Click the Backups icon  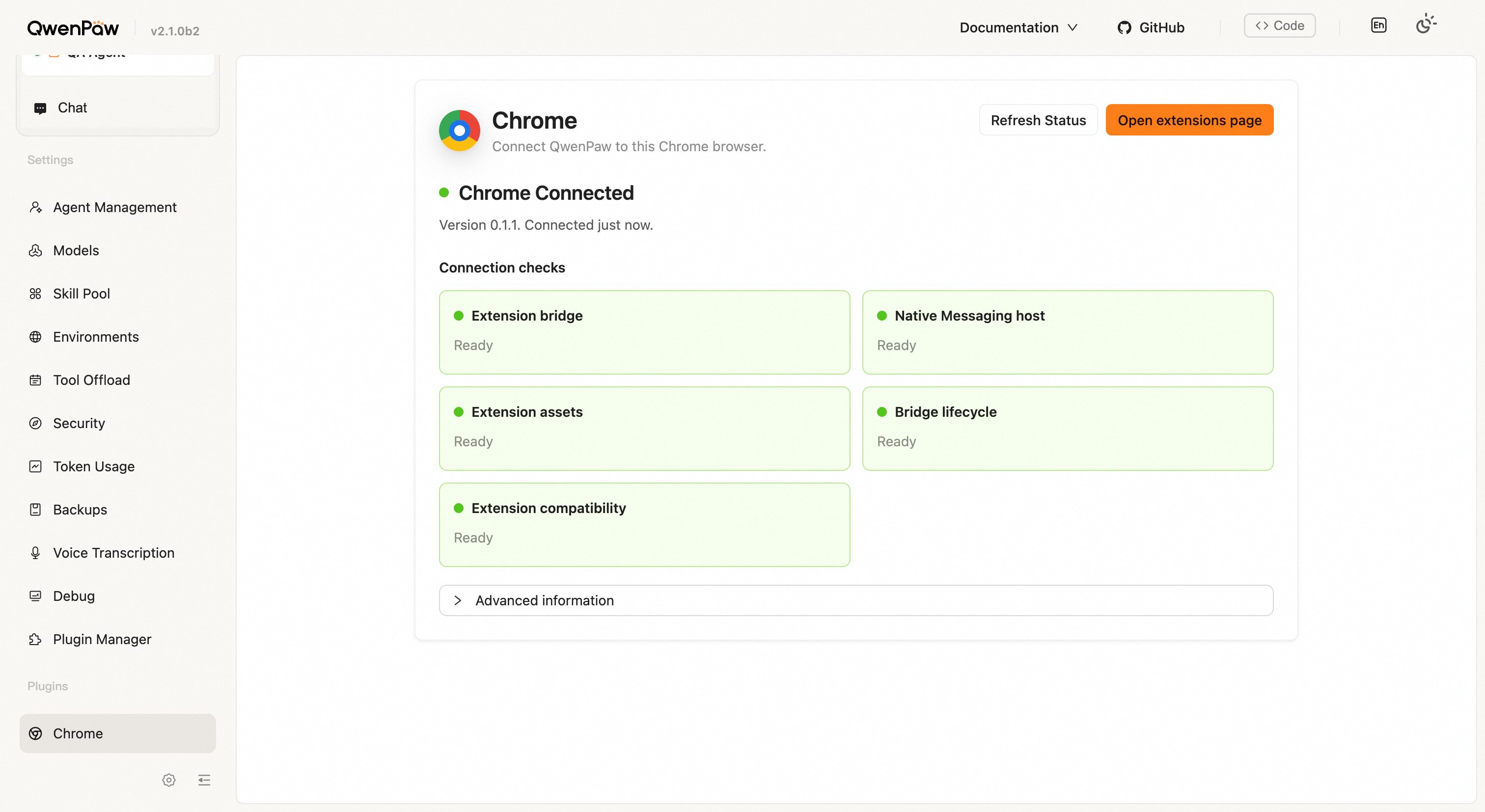[36, 510]
